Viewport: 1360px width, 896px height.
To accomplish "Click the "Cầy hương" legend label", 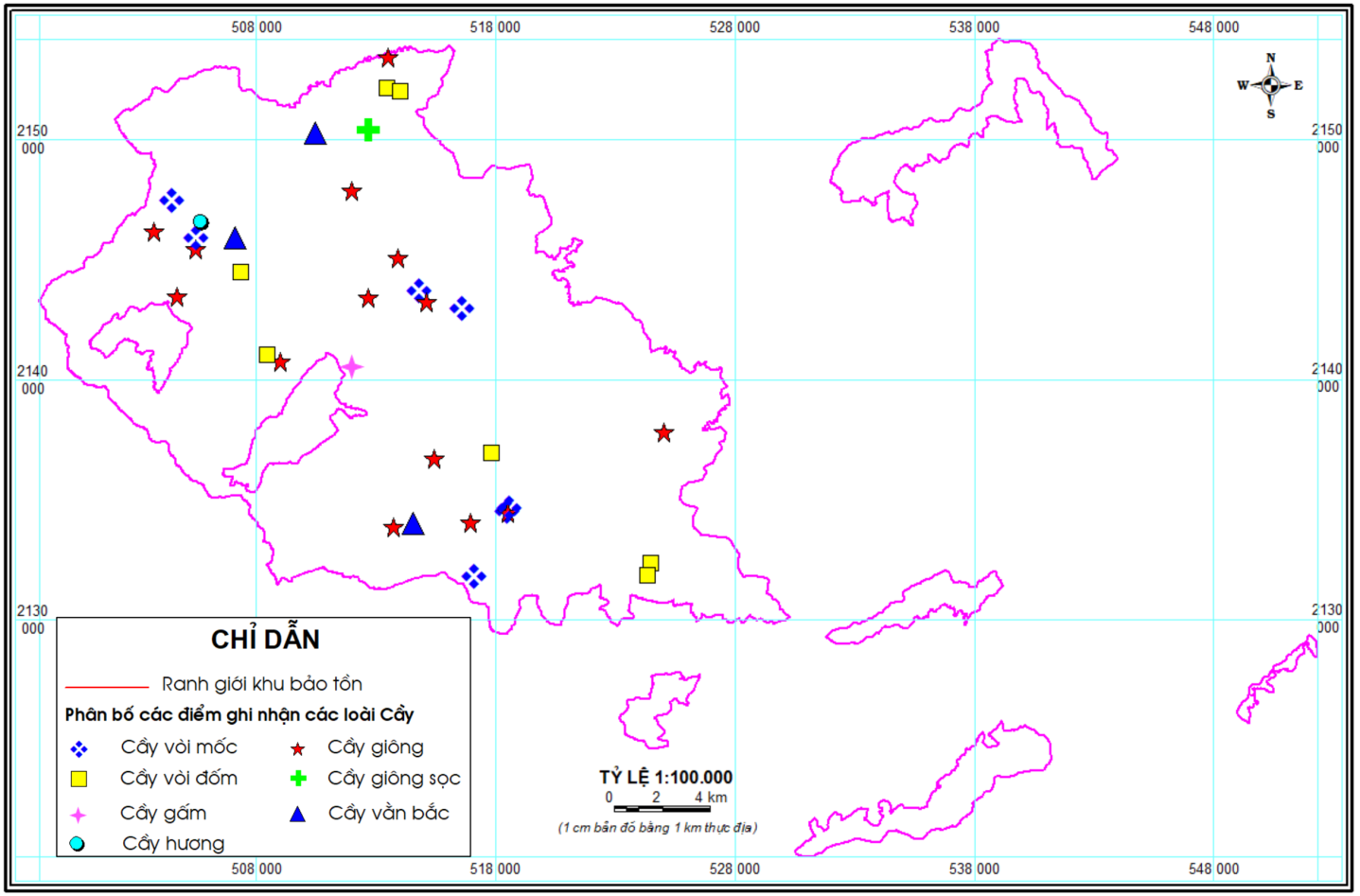I will click(x=173, y=843).
